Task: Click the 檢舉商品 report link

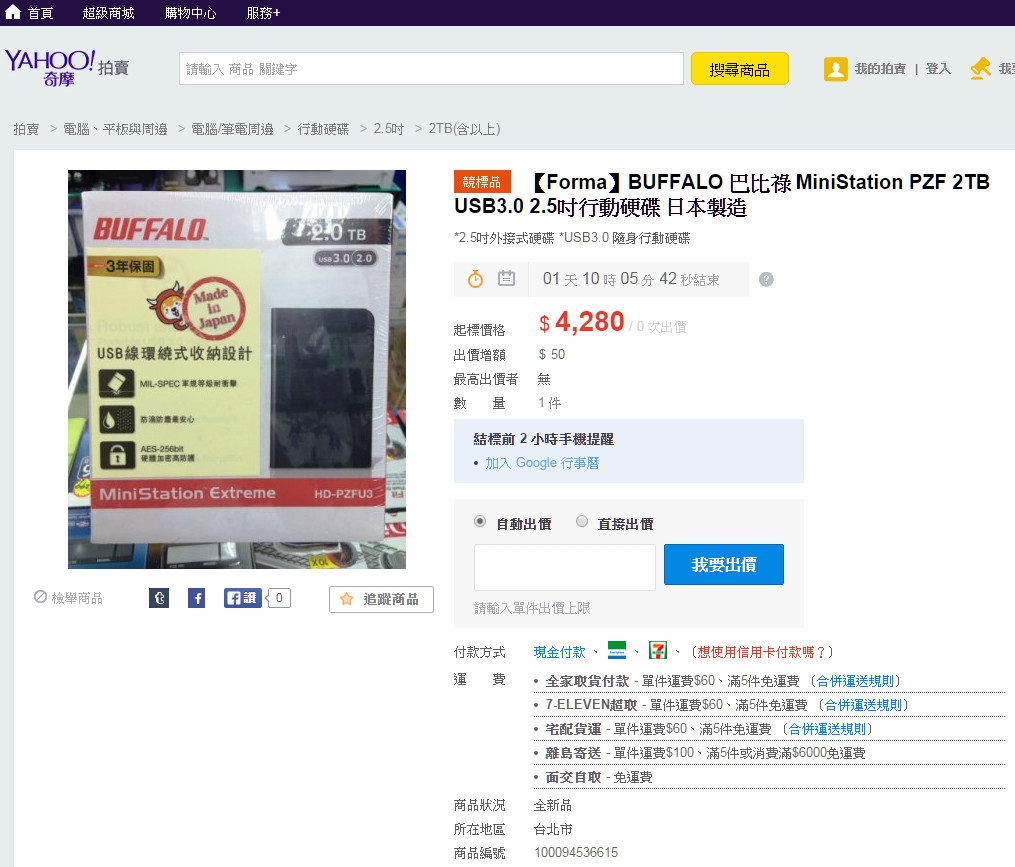Action: point(77,598)
